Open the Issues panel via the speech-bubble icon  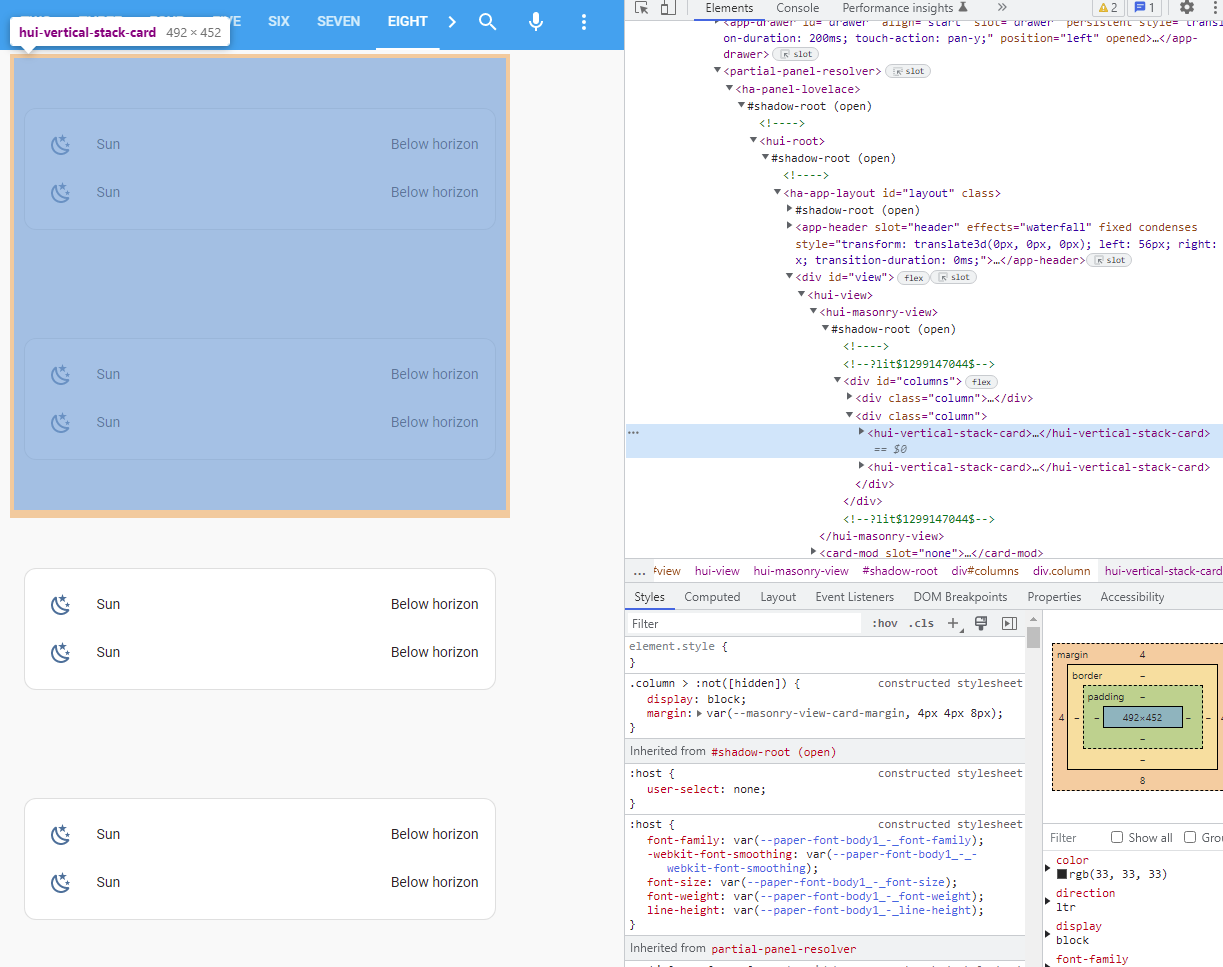1143,7
